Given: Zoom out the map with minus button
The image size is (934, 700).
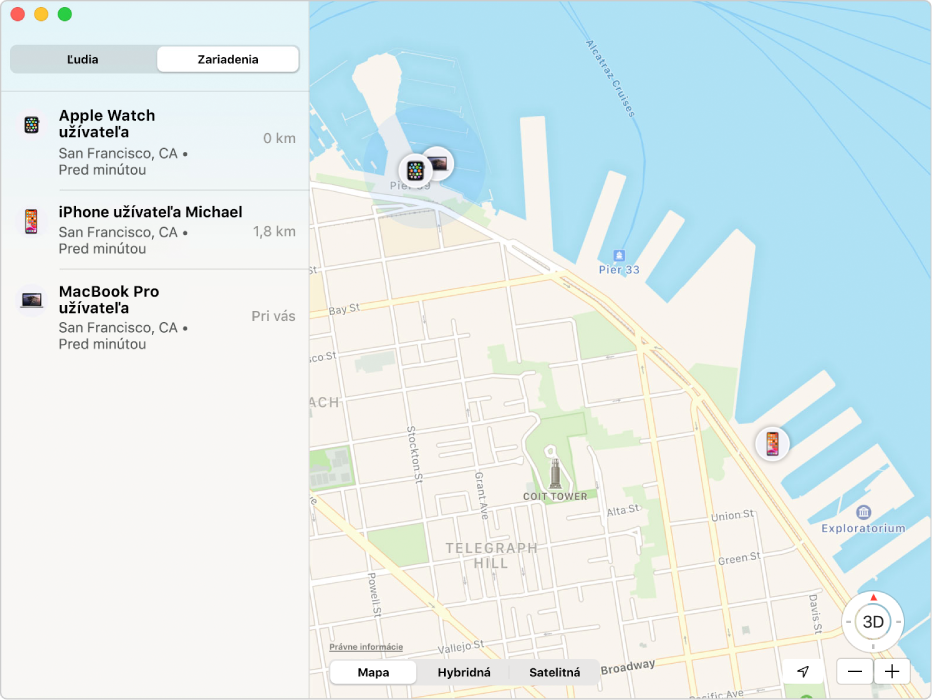Looking at the screenshot, I should (x=855, y=672).
